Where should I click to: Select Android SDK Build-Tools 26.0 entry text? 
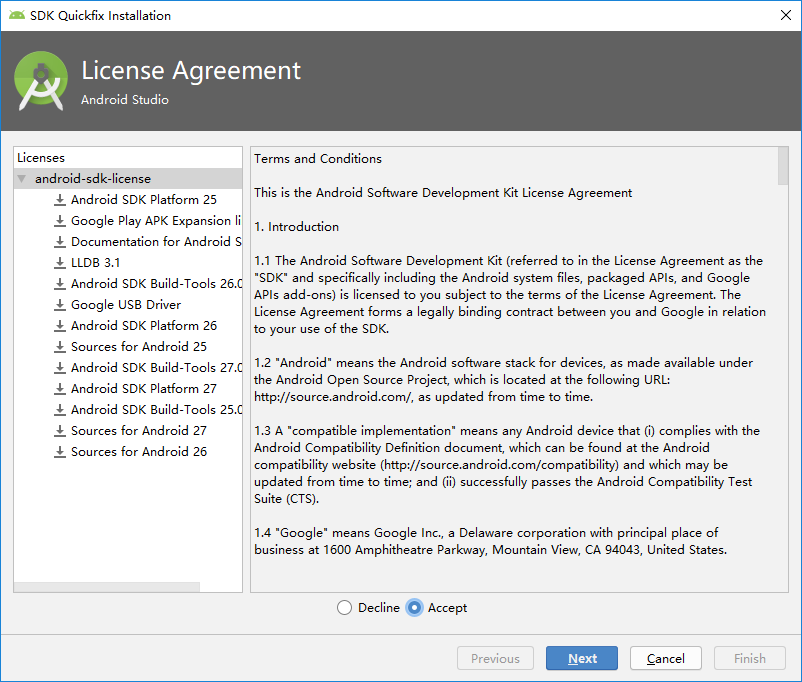tap(156, 283)
